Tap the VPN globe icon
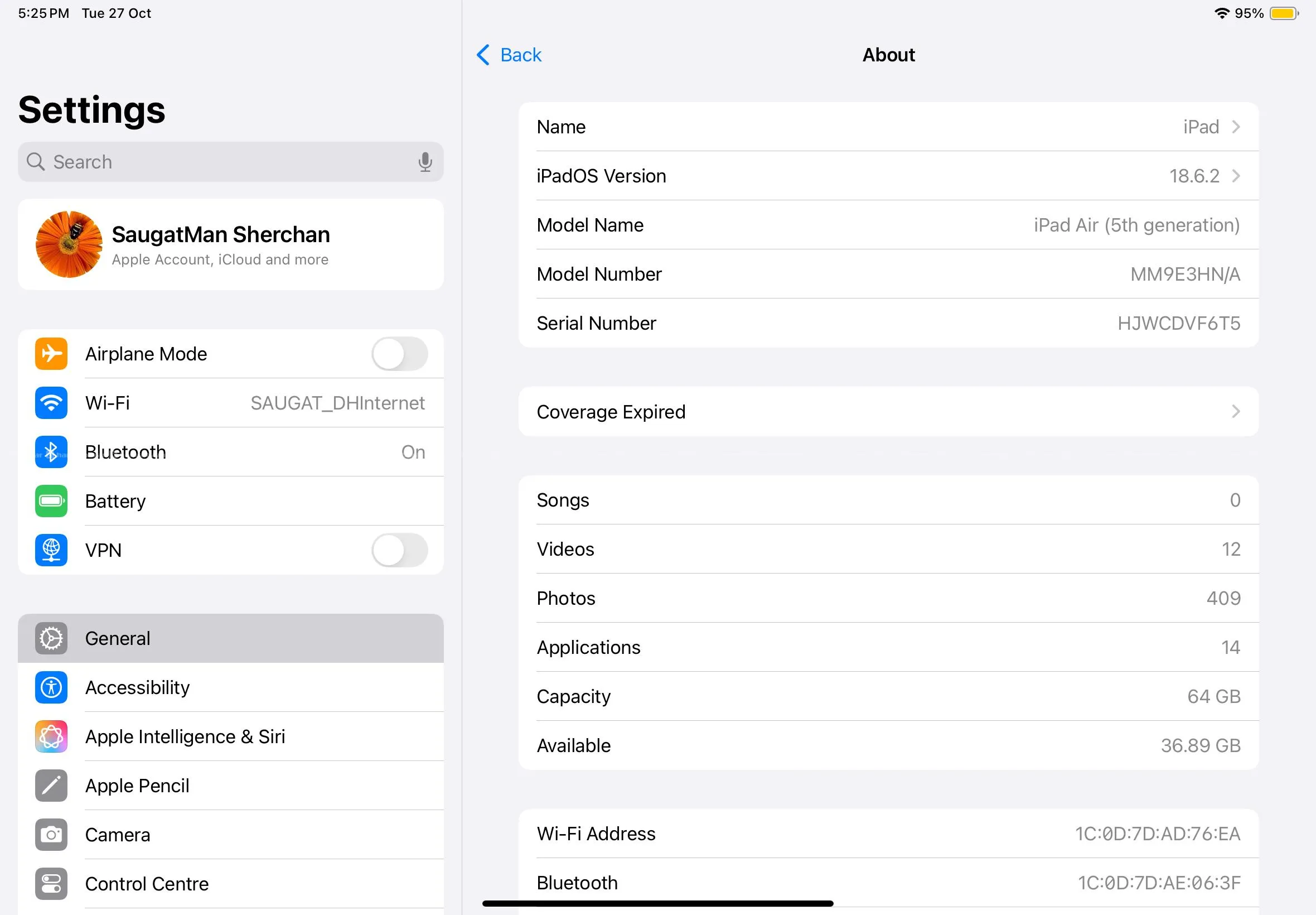 tap(51, 550)
